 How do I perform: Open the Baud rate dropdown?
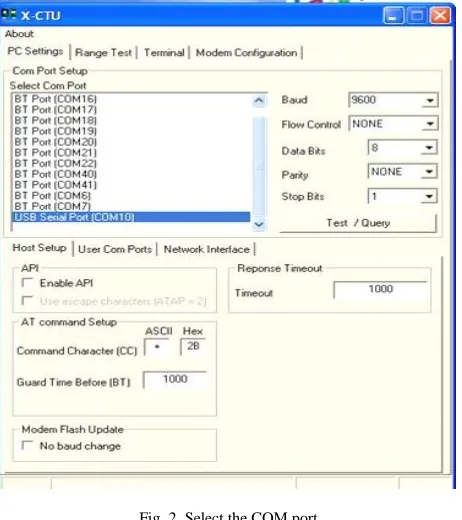pyautogui.click(x=430, y=100)
